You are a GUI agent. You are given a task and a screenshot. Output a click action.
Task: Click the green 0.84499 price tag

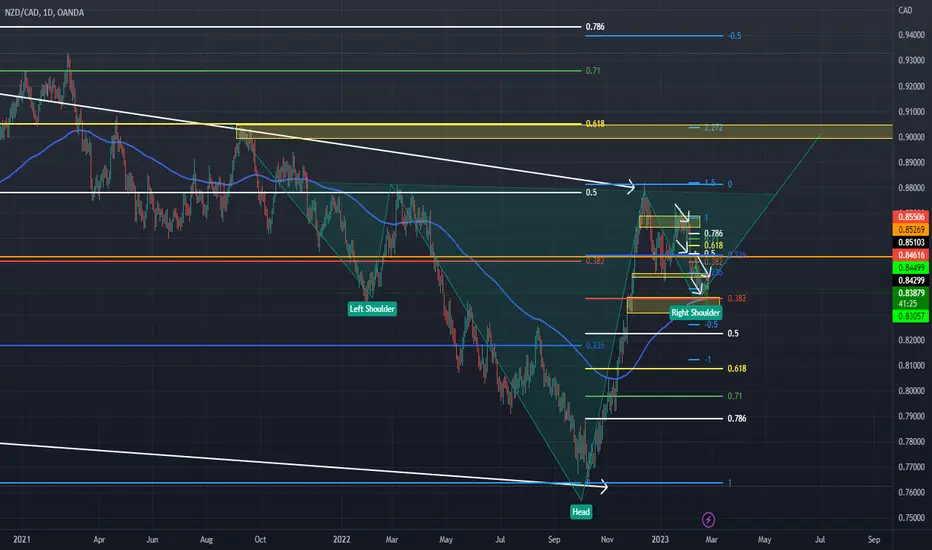(x=911, y=268)
